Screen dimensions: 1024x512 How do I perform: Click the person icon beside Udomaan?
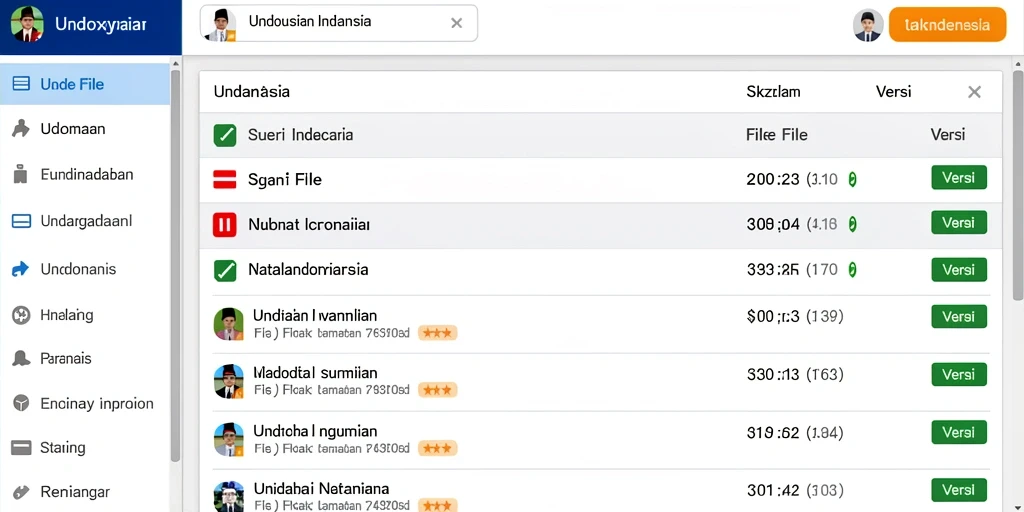21,129
